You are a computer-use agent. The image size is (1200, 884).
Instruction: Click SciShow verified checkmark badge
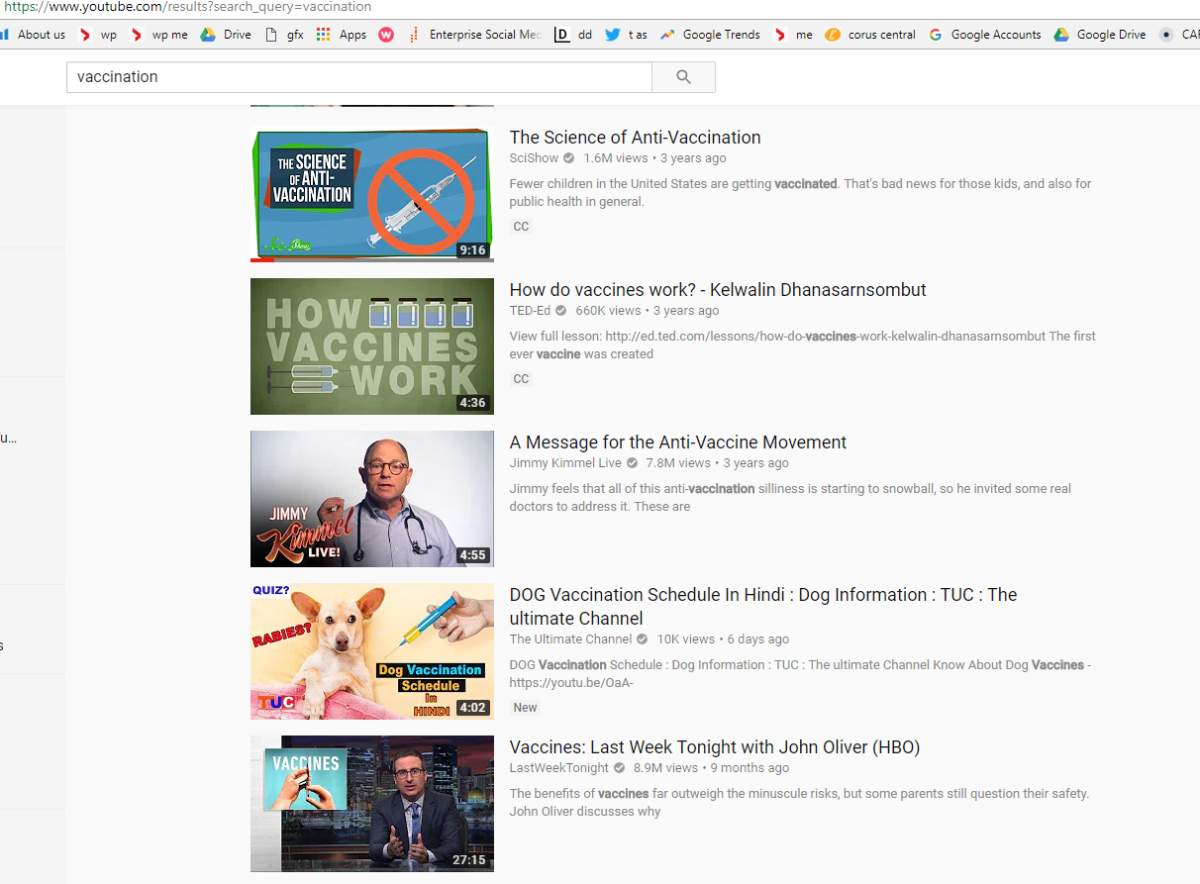coord(569,159)
